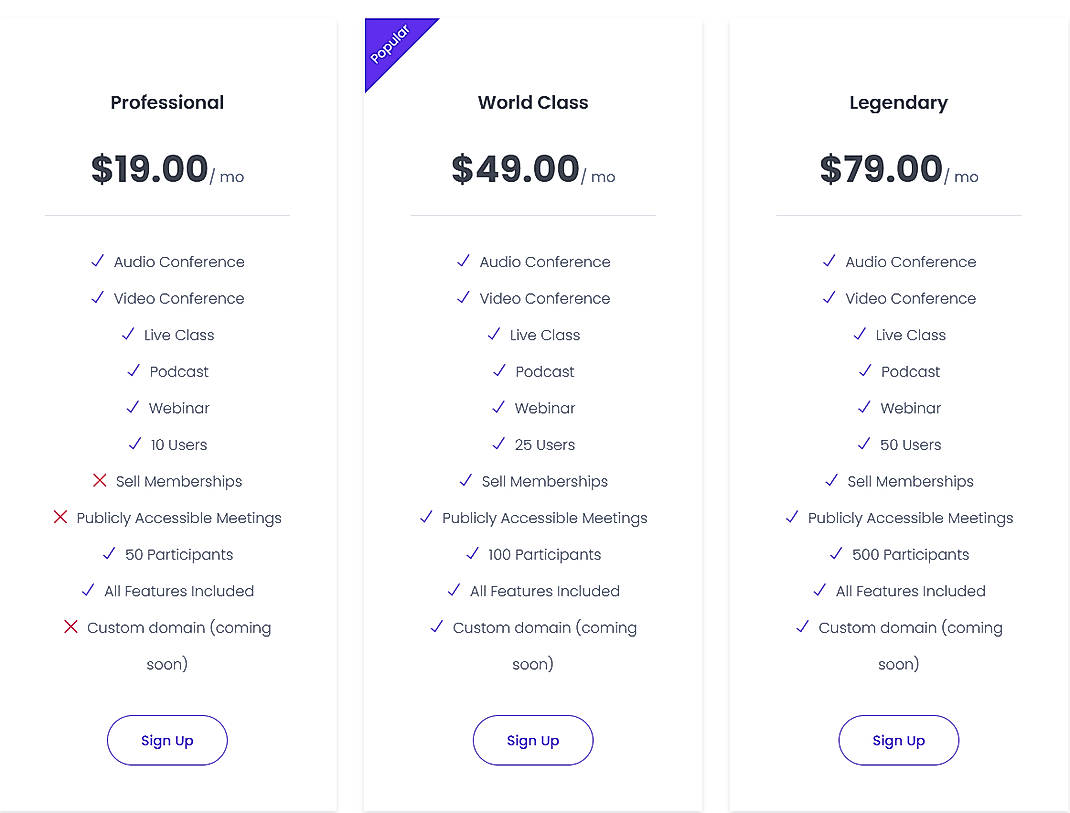Click the check icon beside 500 Participants in Legendary
1070x813 pixels.
(836, 554)
